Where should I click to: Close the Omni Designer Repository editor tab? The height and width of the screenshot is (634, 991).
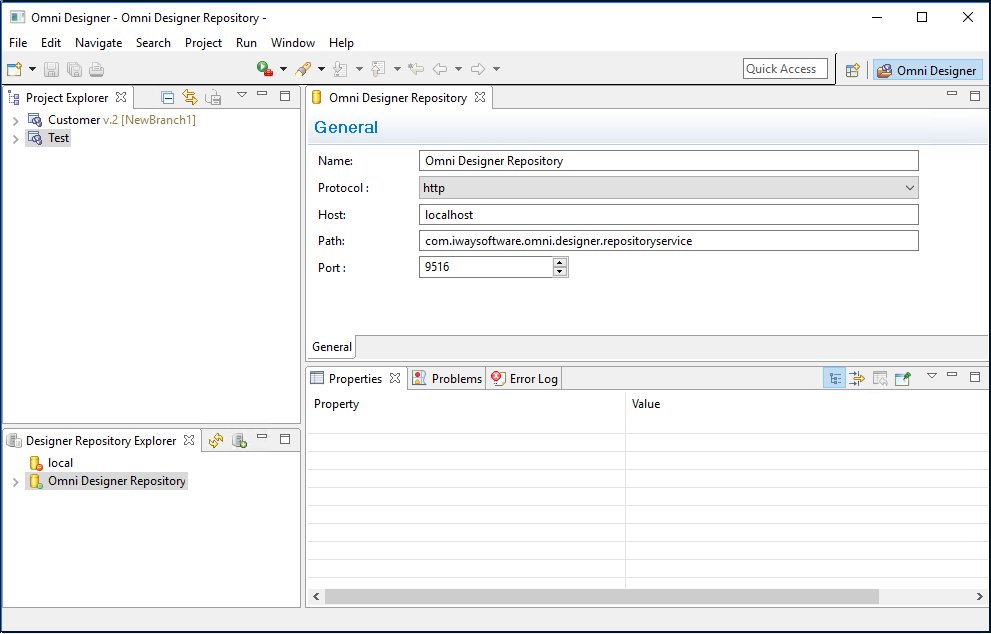(x=480, y=97)
